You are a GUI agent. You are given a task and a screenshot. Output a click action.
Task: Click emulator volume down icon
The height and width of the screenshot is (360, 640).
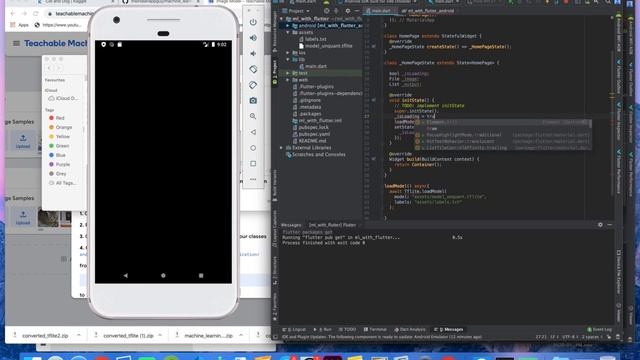(253, 53)
